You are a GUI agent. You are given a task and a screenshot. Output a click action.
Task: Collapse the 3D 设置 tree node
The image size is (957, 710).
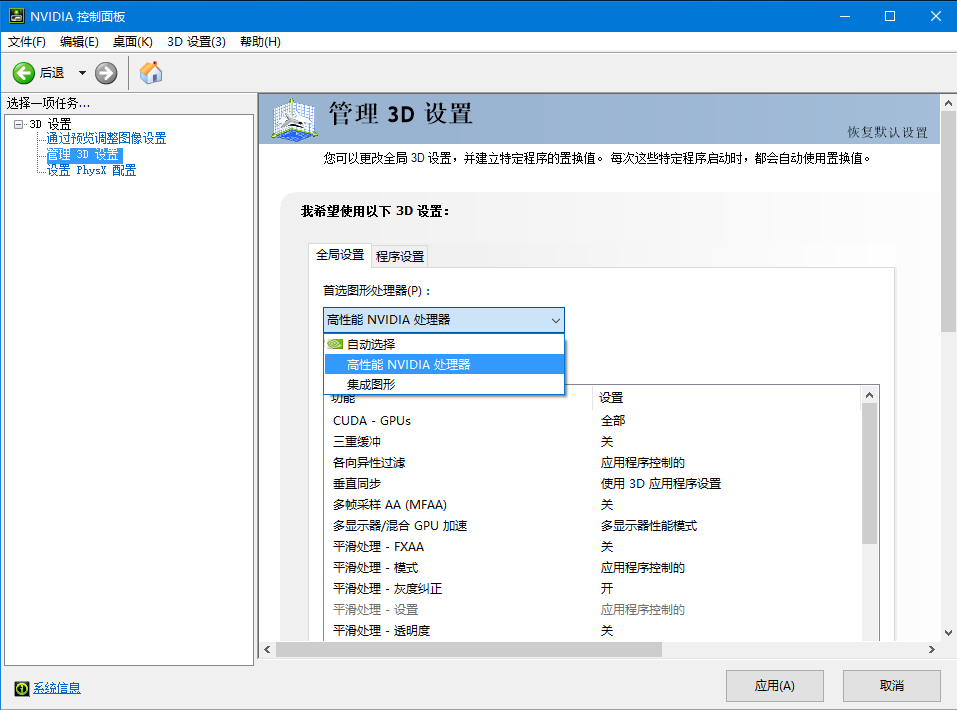pos(18,125)
